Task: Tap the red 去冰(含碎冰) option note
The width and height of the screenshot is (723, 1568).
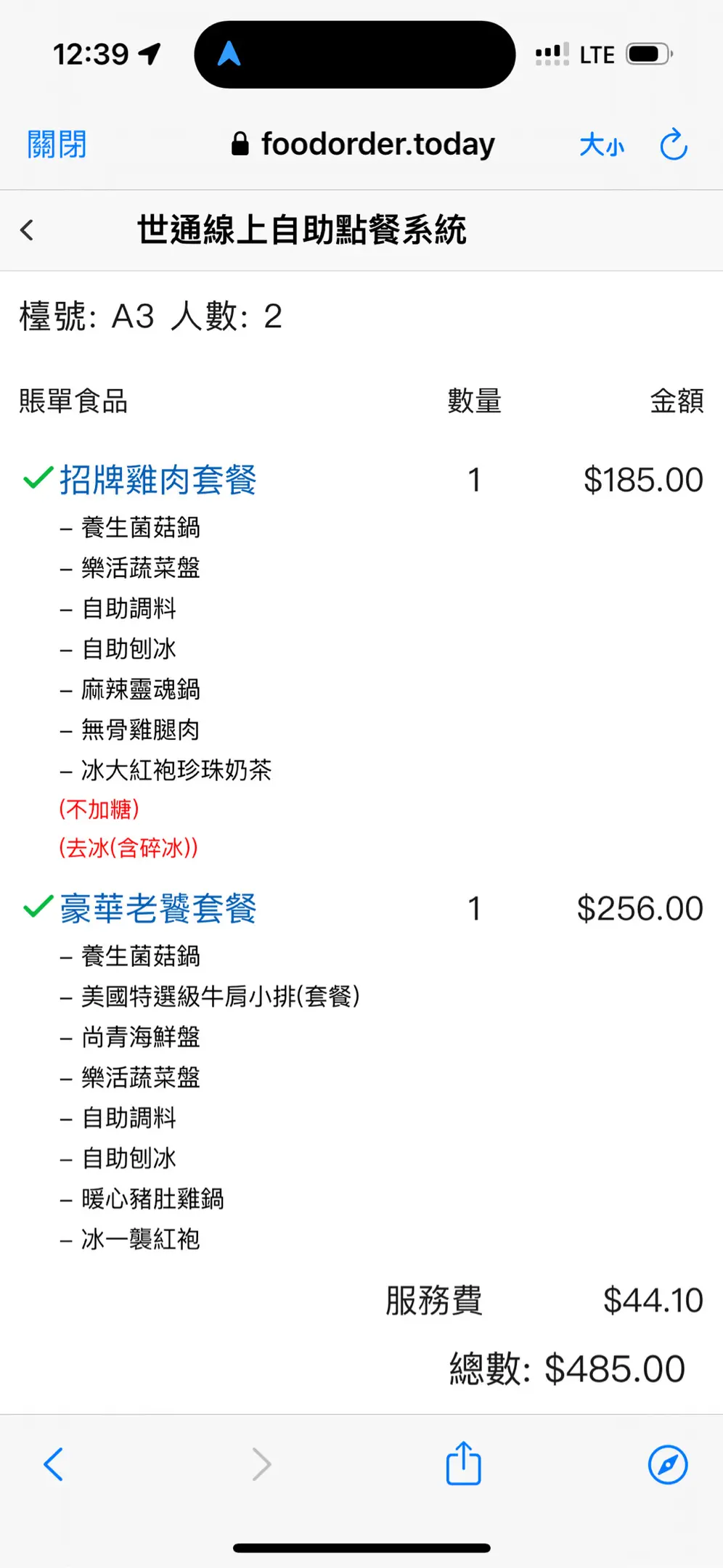Action: 128,848
